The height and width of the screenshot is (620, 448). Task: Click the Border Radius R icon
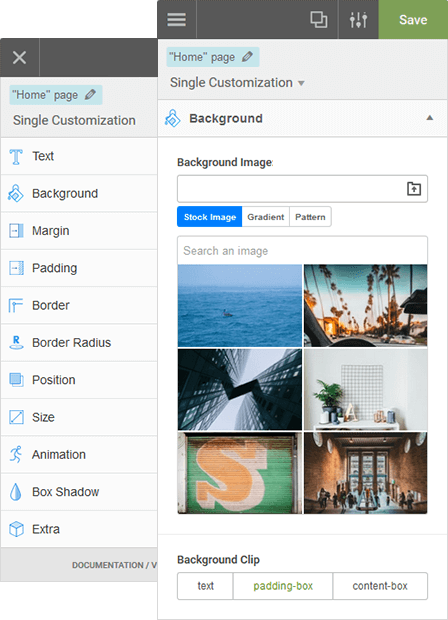pos(16,342)
